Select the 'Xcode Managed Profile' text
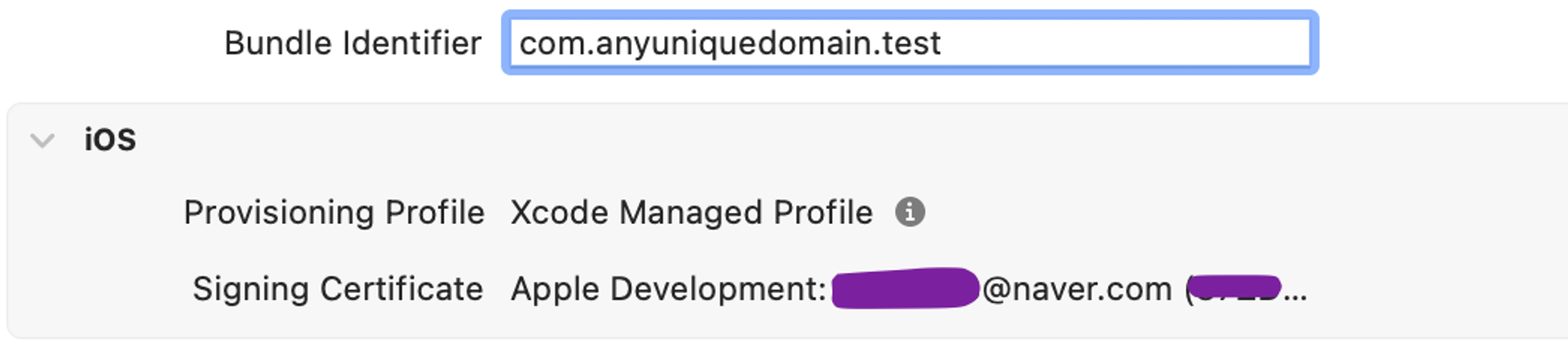1568x348 pixels. [x=691, y=212]
